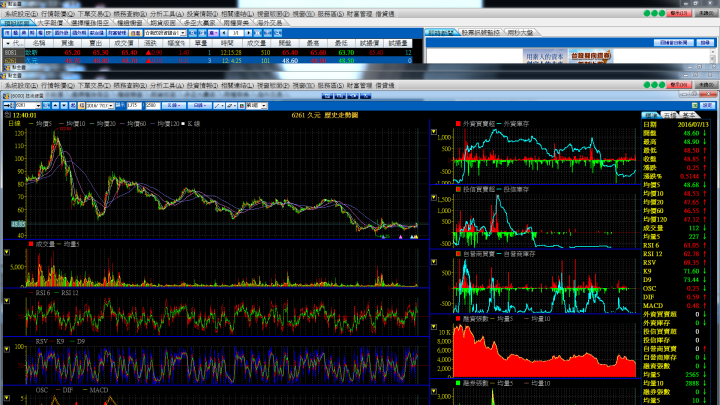Toggle the 興 market filter button
The width and height of the screenshot is (720, 405).
(24, 33)
